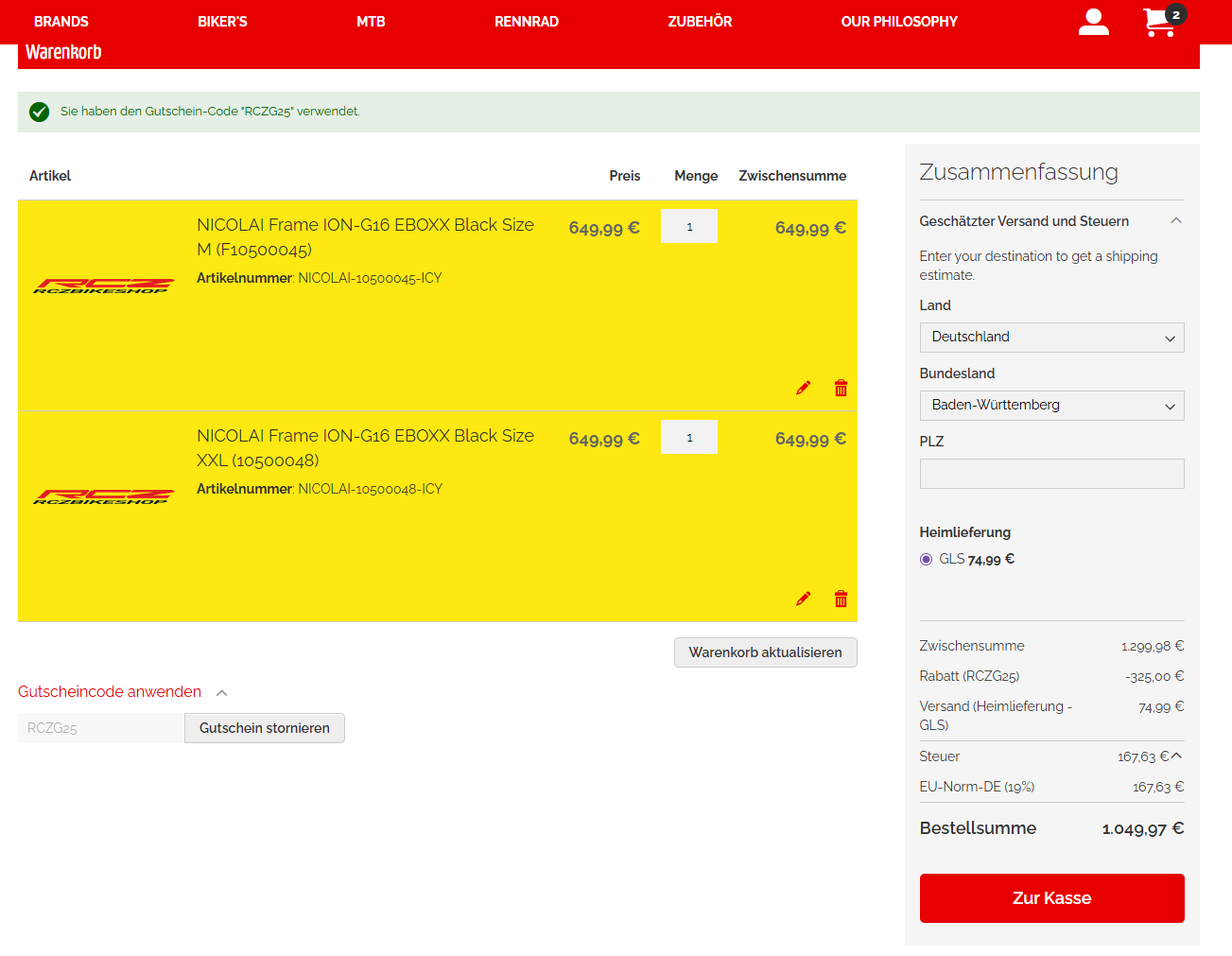
Task: Open the Bundesland dropdown
Action: [x=1051, y=406]
